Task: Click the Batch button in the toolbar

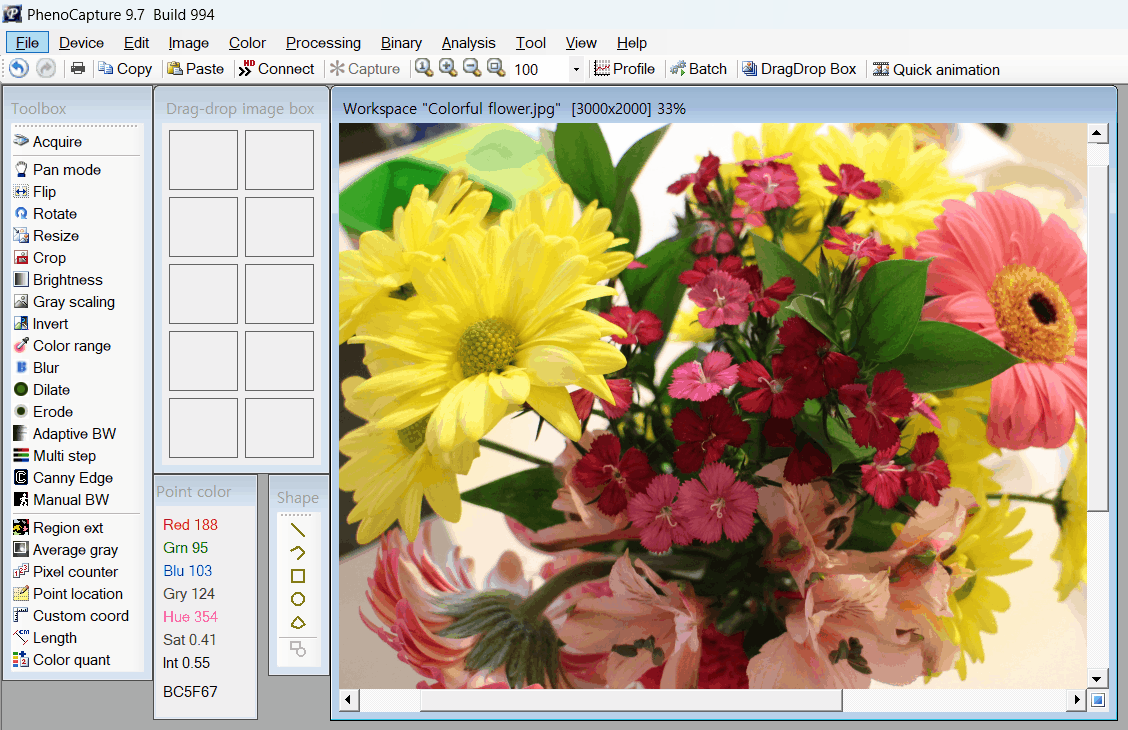Action: click(x=698, y=69)
